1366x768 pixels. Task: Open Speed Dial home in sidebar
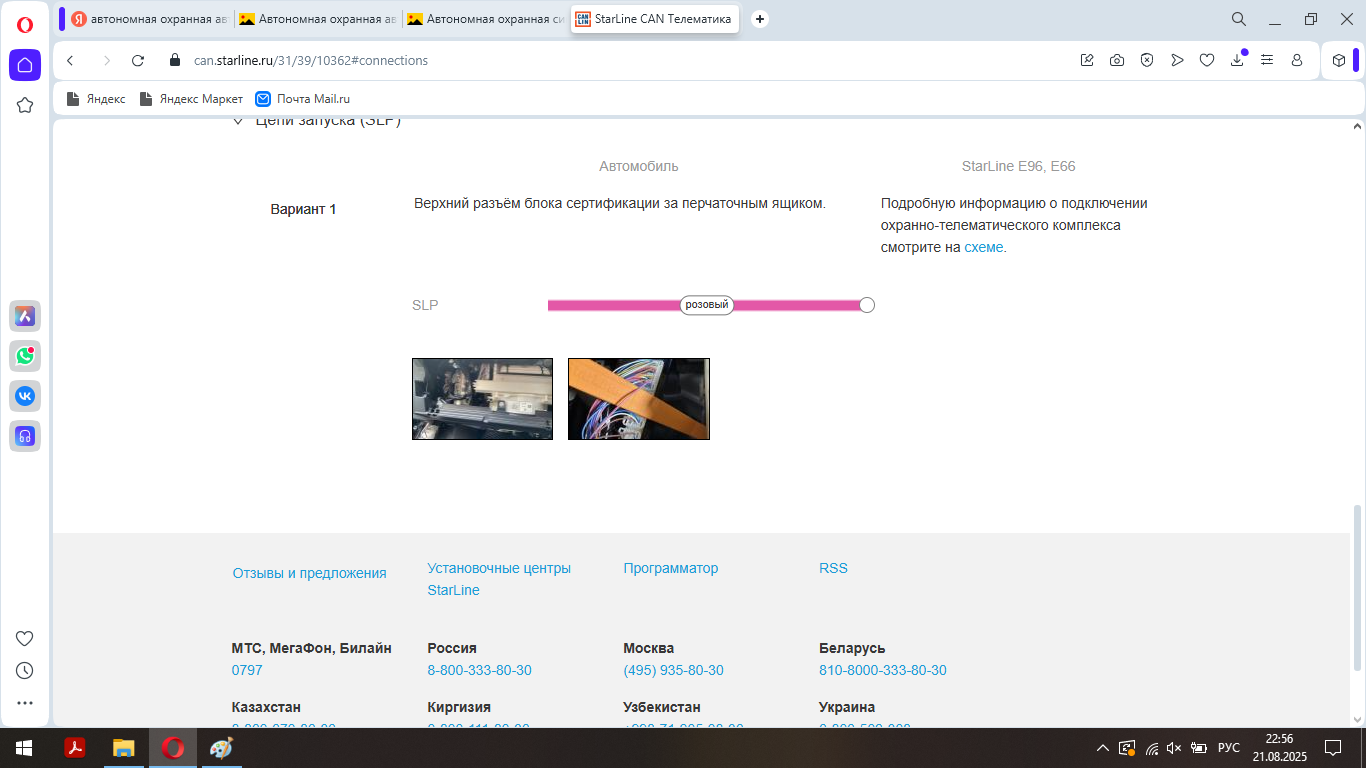click(x=25, y=65)
